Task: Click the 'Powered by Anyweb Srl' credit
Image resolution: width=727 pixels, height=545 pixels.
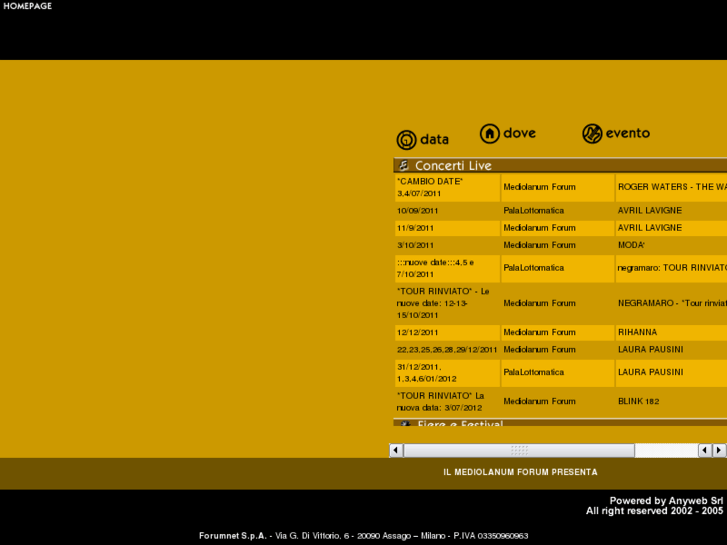Action: 666,500
